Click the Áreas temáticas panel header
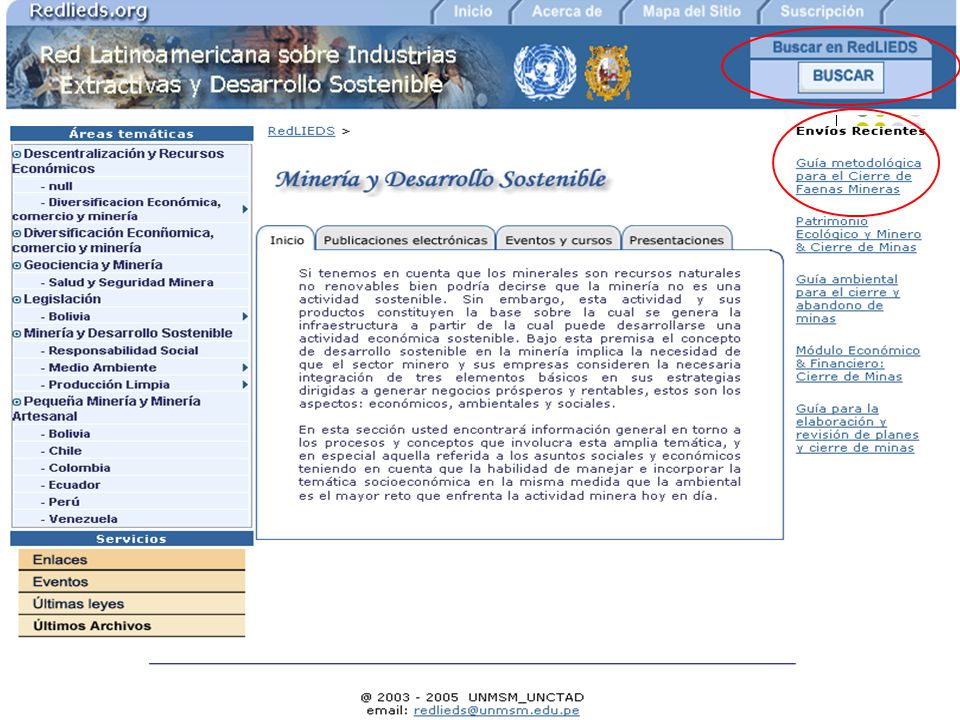960x720 pixels. coord(132,133)
